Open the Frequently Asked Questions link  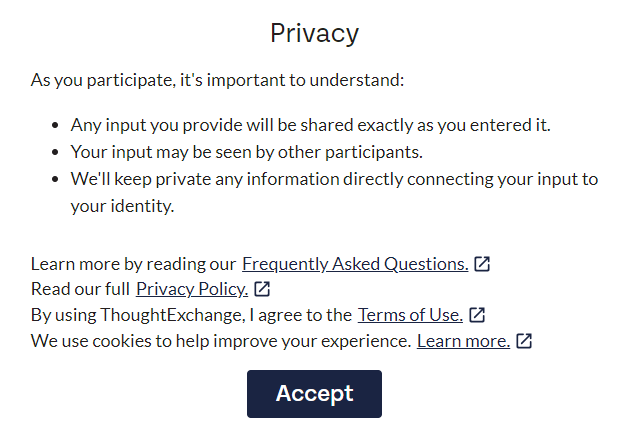pos(355,264)
